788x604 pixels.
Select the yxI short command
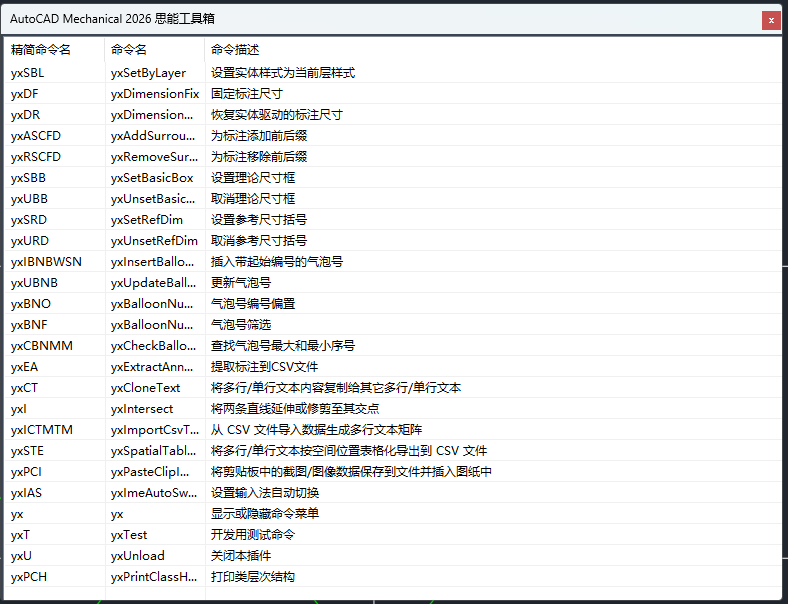(x=19, y=409)
